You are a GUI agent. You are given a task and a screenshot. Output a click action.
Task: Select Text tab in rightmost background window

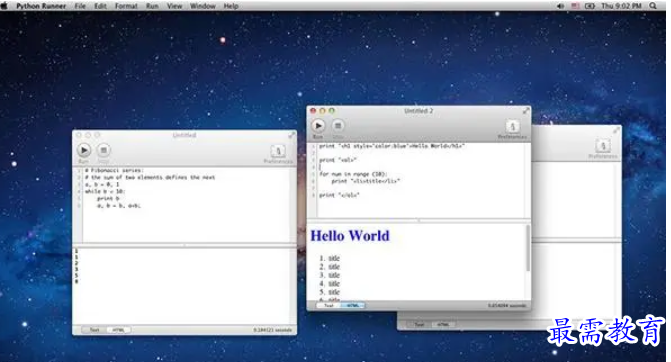pyautogui.click(x=420, y=324)
